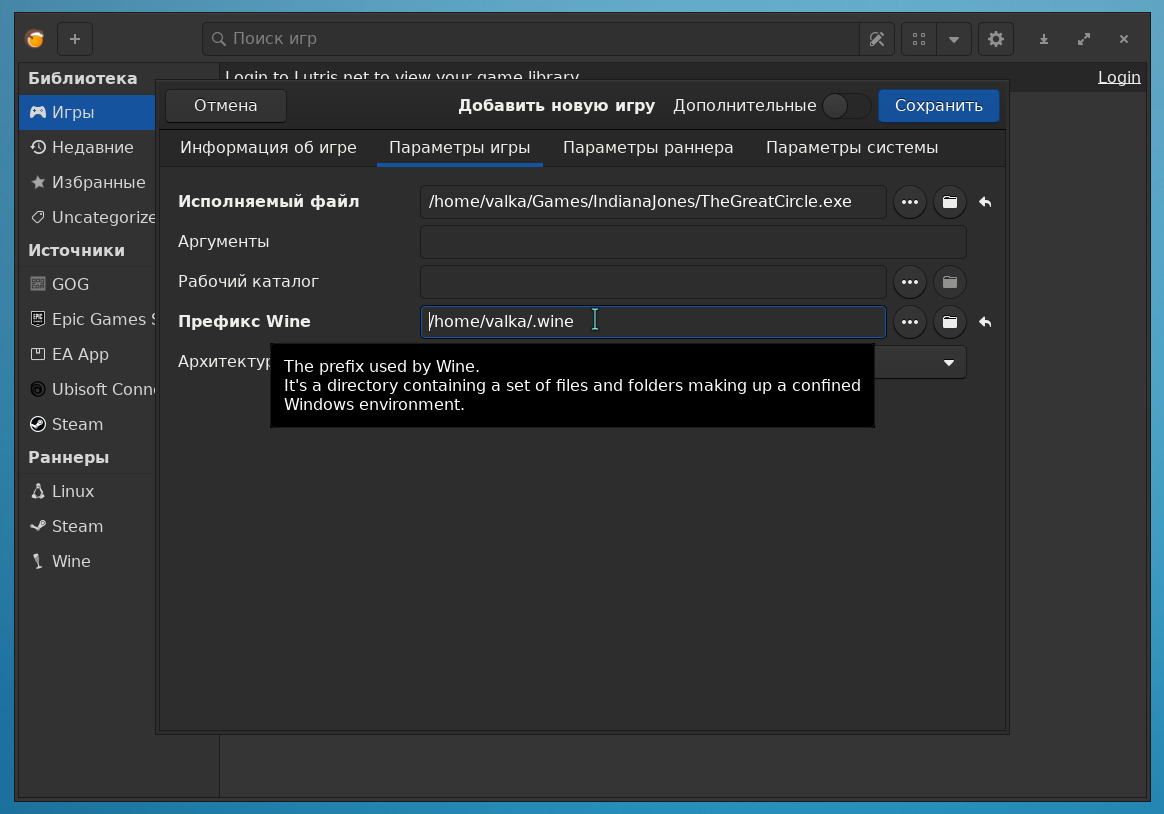
Task: Select Linux runner in sidebar
Action: pyautogui.click(x=87, y=491)
